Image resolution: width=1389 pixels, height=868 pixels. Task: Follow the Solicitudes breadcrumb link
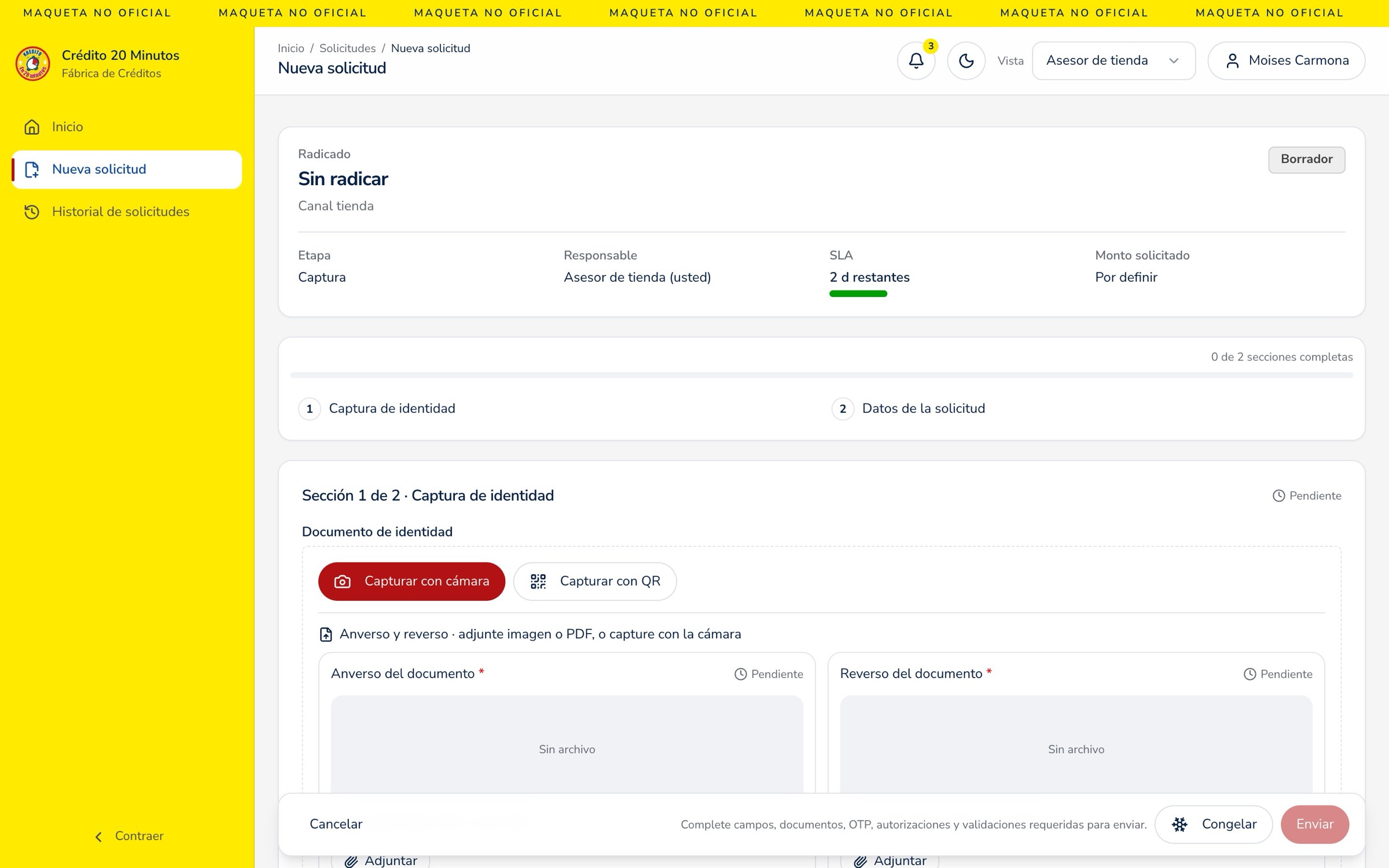(x=347, y=49)
